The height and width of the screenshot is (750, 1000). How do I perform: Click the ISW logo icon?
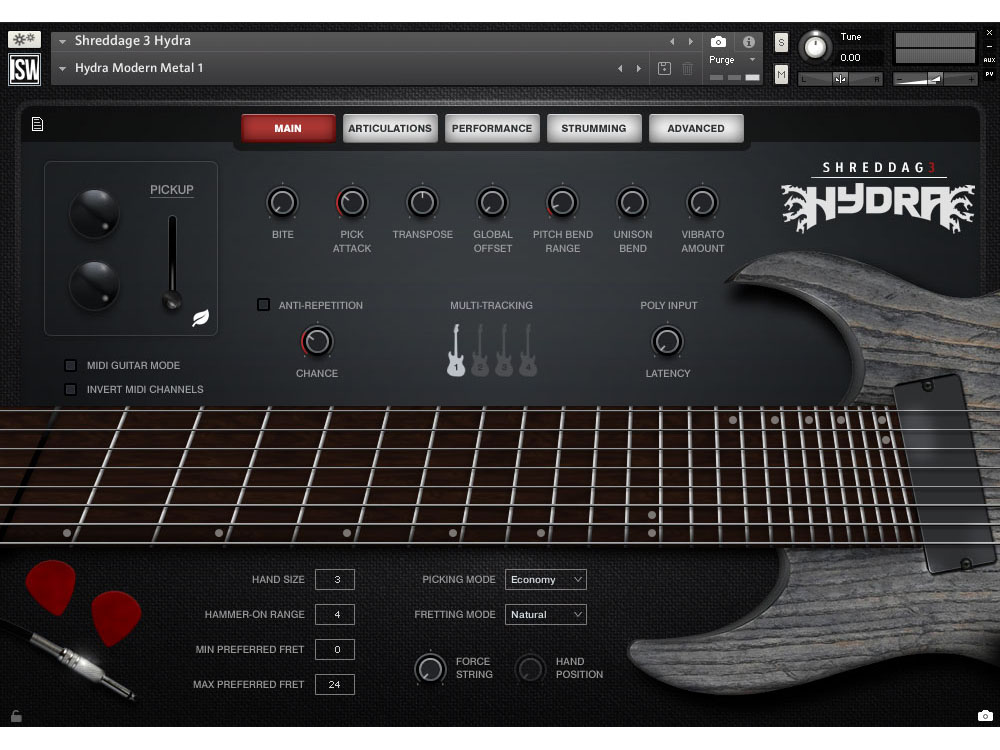24,69
